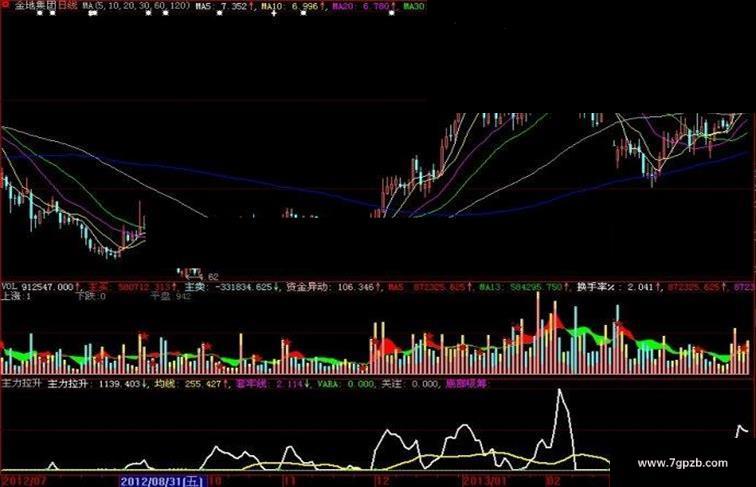The height and width of the screenshot is (487, 756).
Task: Click the 上涨:1 count label
Action: pos(16,296)
